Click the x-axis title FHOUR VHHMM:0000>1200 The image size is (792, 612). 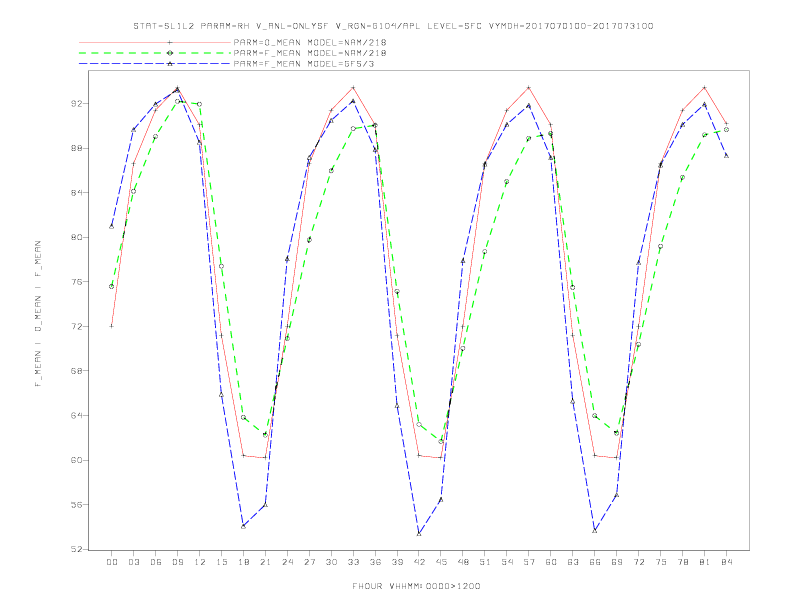416,586
